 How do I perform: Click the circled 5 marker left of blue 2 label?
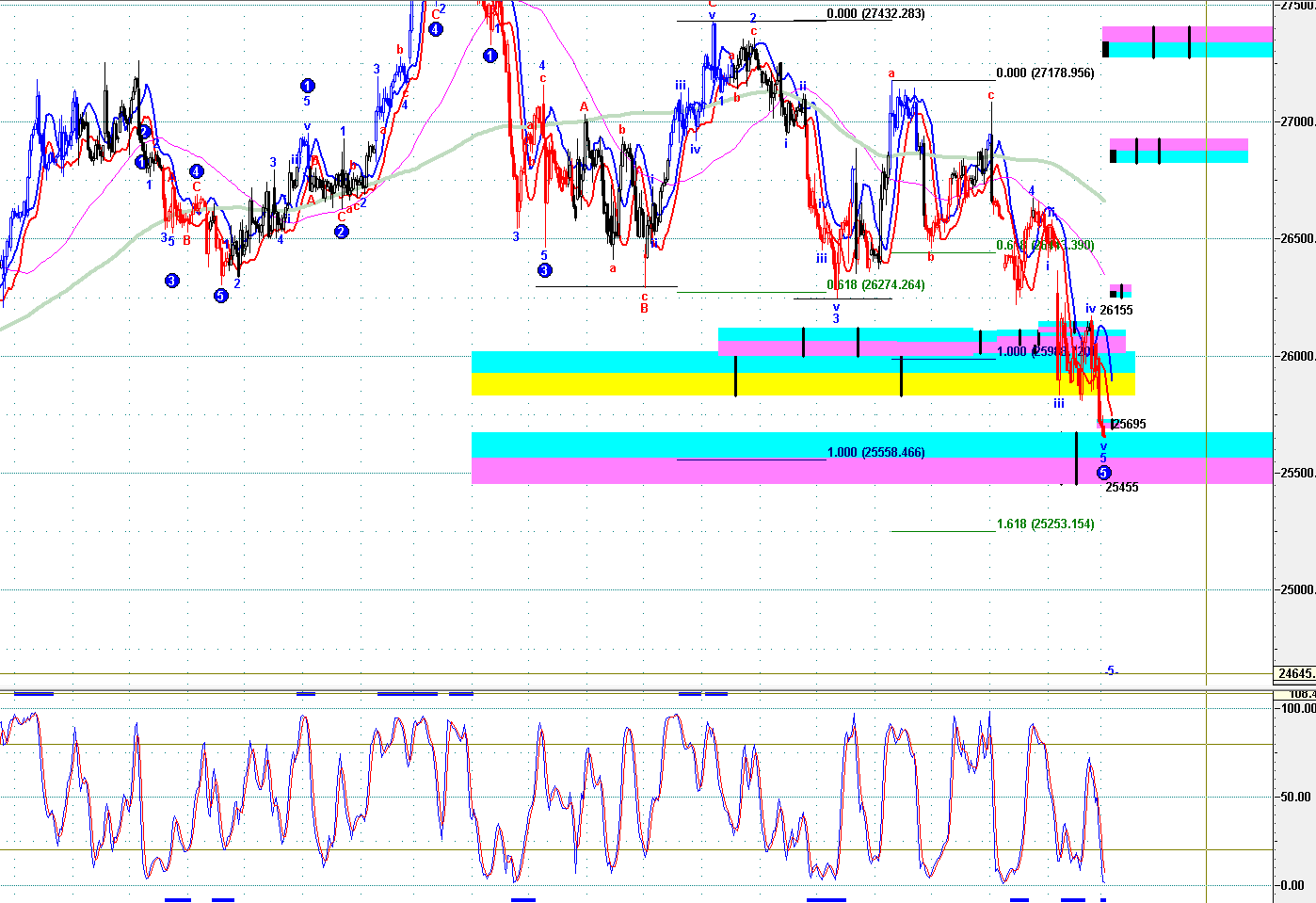pyautogui.click(x=220, y=296)
